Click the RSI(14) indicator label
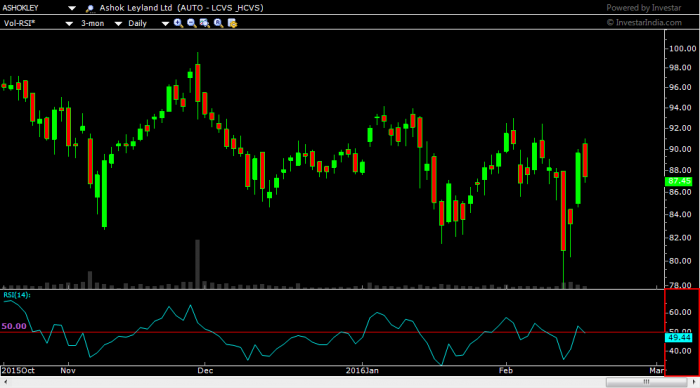This screenshot has width=700, height=388. tap(17, 295)
